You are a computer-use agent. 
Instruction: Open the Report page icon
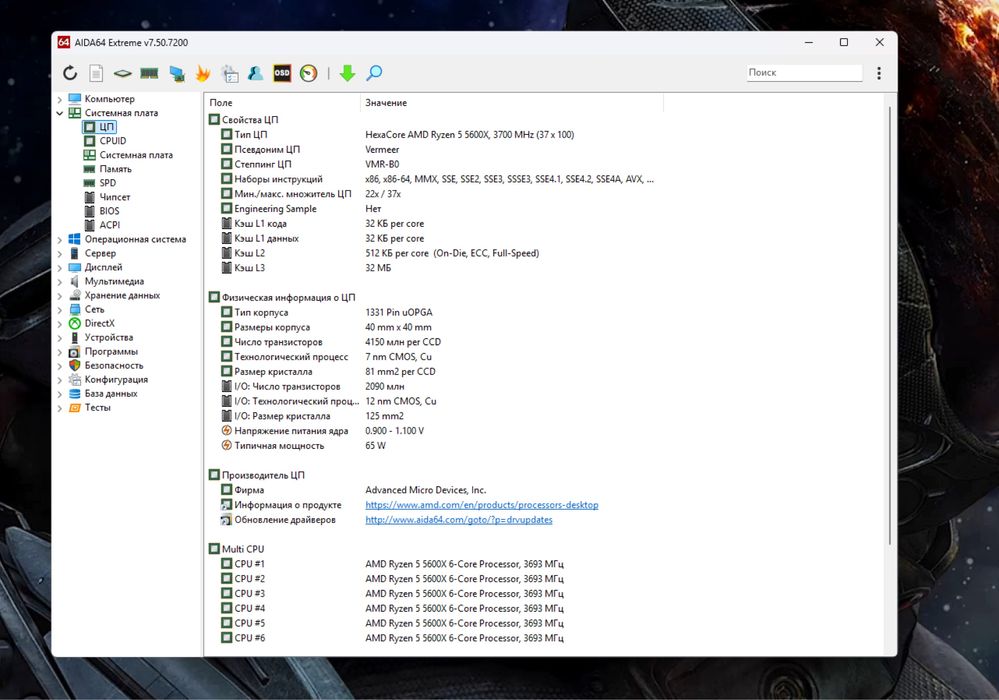click(96, 73)
